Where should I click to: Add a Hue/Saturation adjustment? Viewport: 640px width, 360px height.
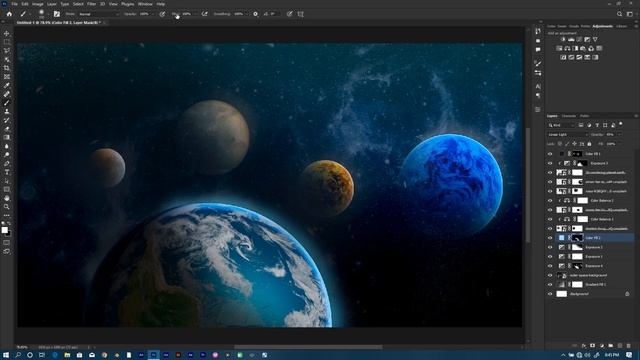pyautogui.click(x=560, y=49)
